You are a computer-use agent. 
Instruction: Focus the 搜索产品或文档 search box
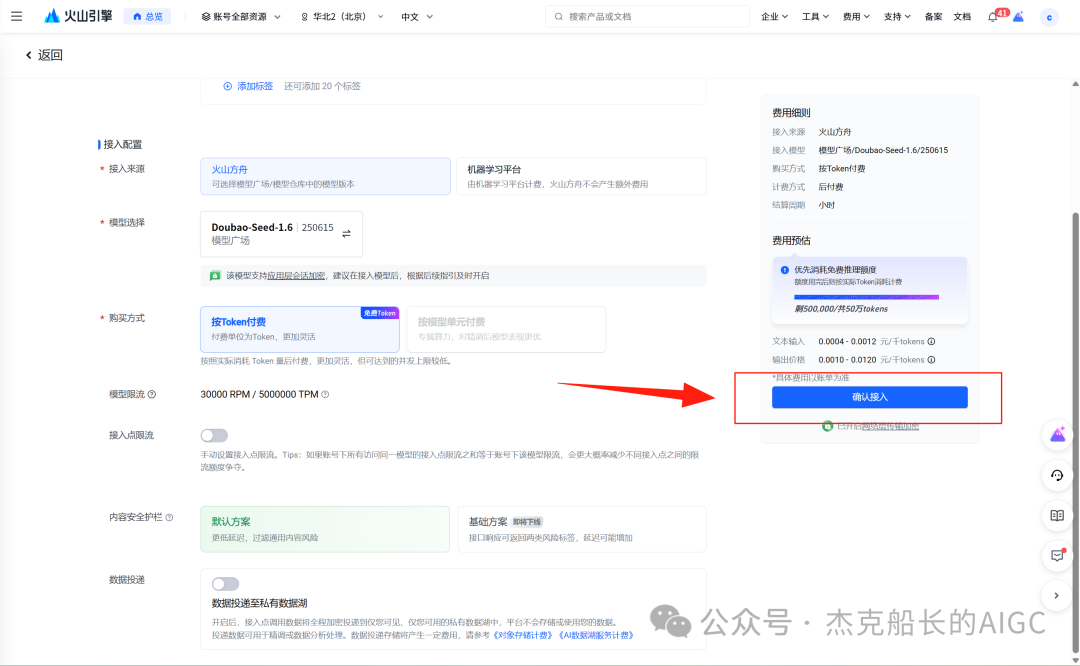647,17
